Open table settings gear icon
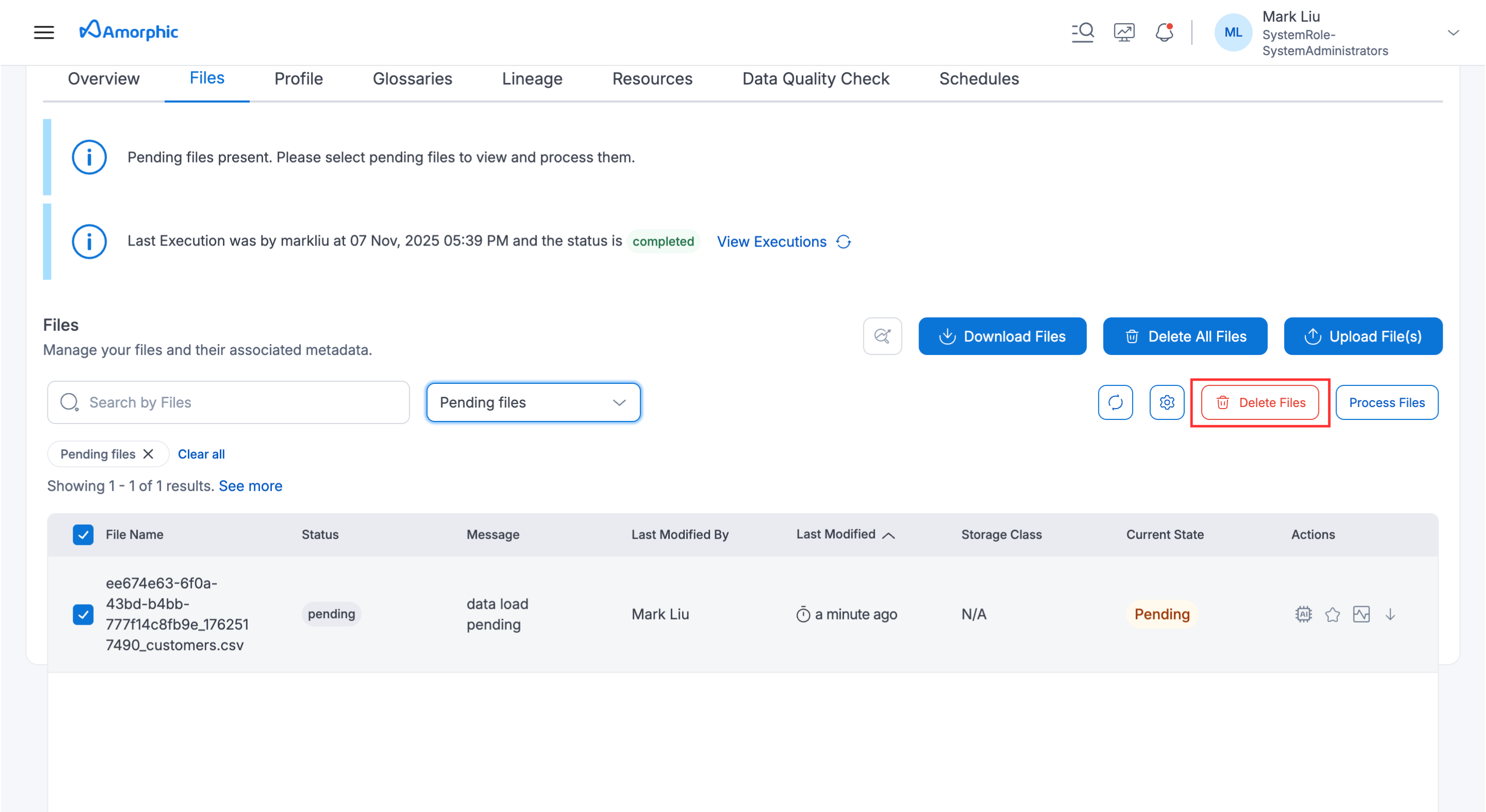 click(x=1167, y=402)
